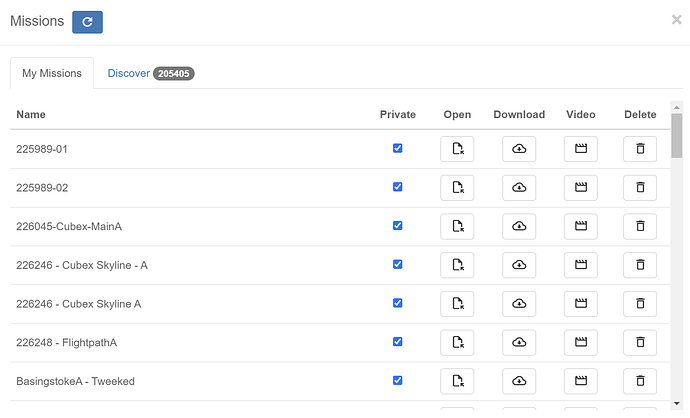
Task: Click the scrollbar down arrow
Action: (x=677, y=403)
